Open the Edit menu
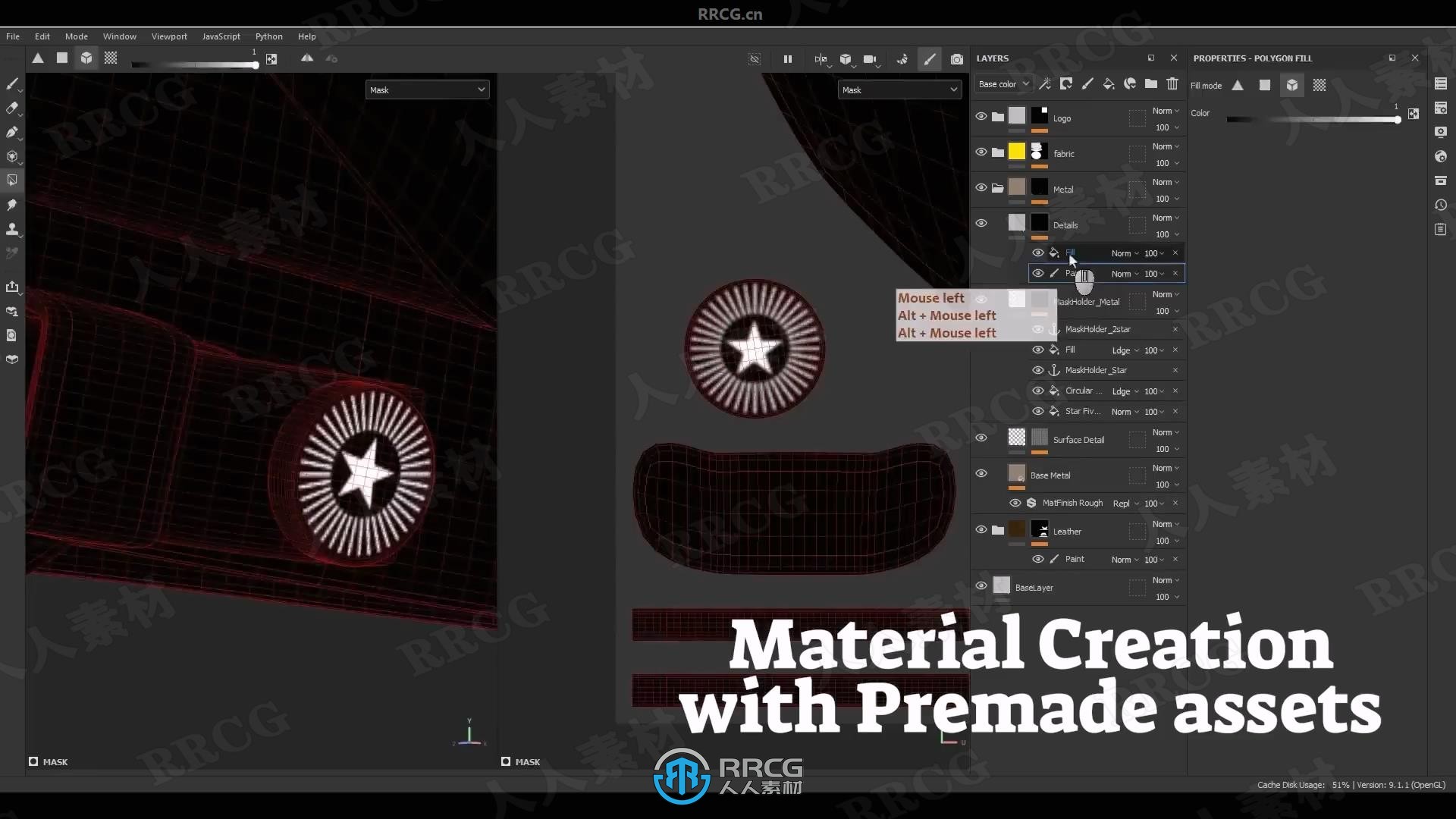Image resolution: width=1456 pixels, height=819 pixels. [x=42, y=36]
